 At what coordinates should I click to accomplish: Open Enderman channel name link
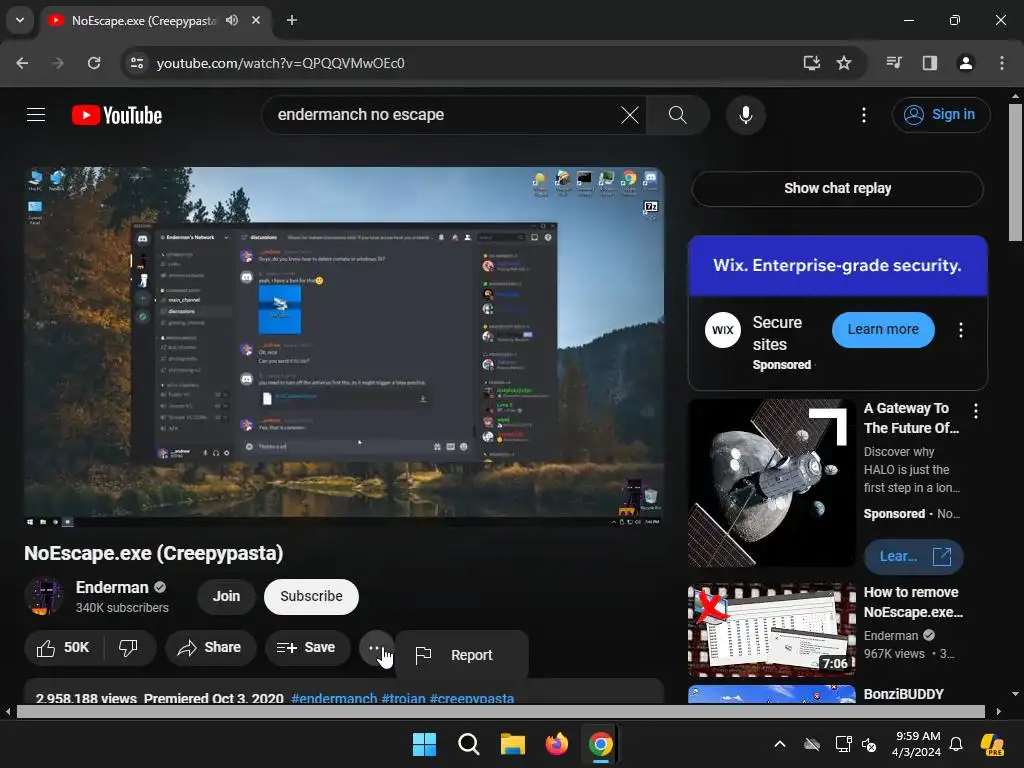pyautogui.click(x=112, y=587)
